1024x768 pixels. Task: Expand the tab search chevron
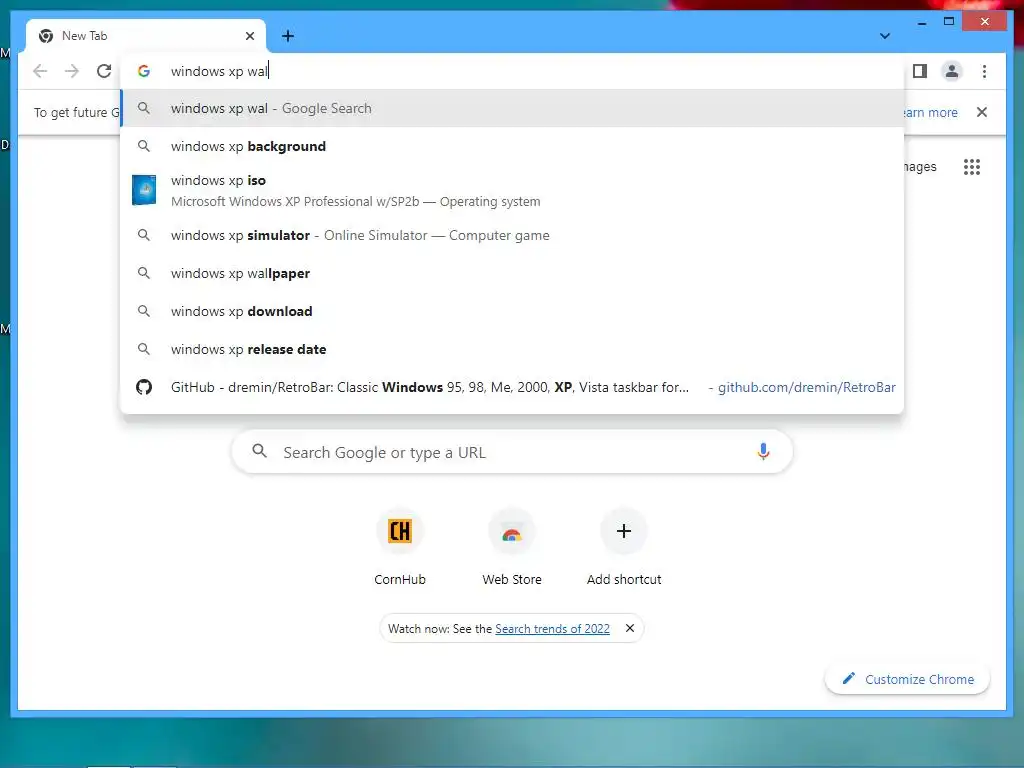pyautogui.click(x=885, y=36)
